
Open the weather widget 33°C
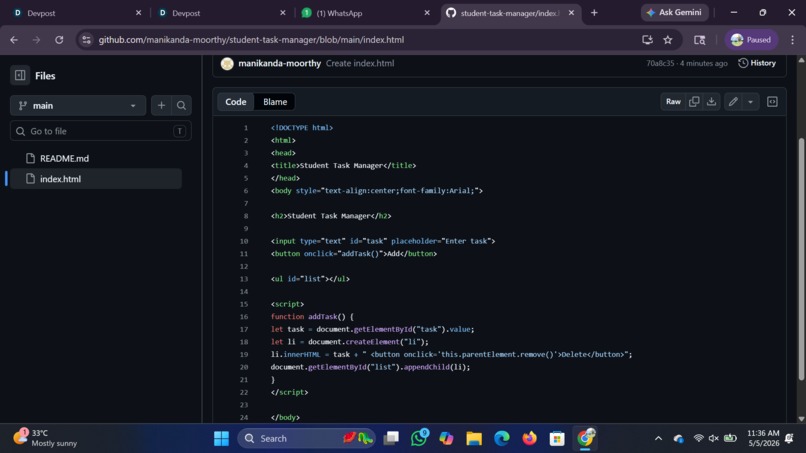45,438
